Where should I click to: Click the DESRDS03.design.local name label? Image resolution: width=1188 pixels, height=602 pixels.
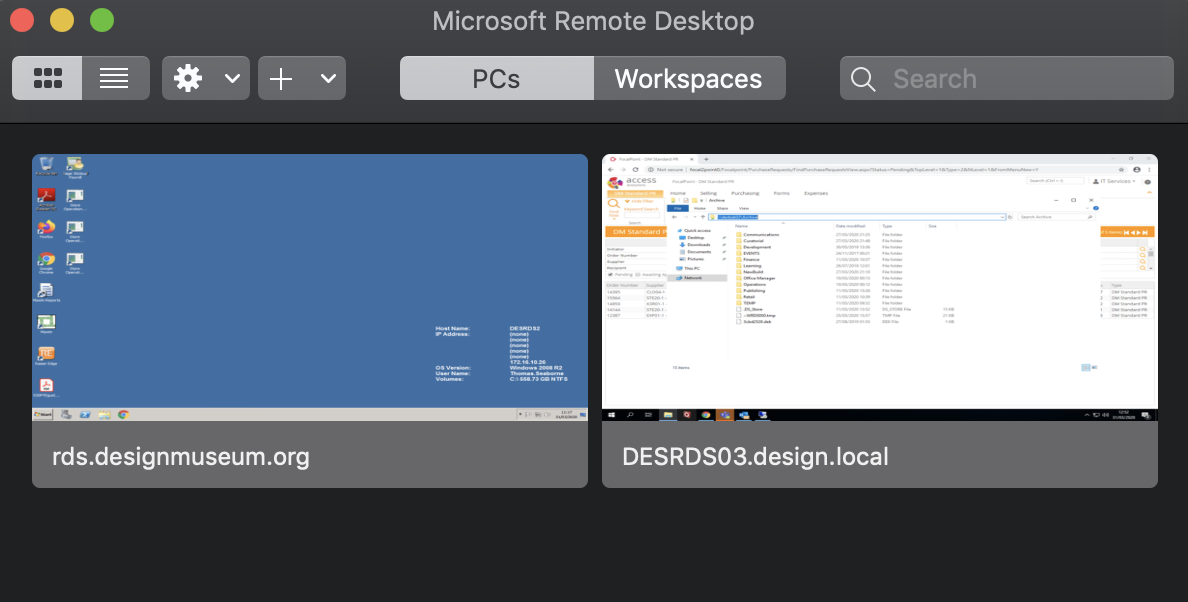point(755,457)
